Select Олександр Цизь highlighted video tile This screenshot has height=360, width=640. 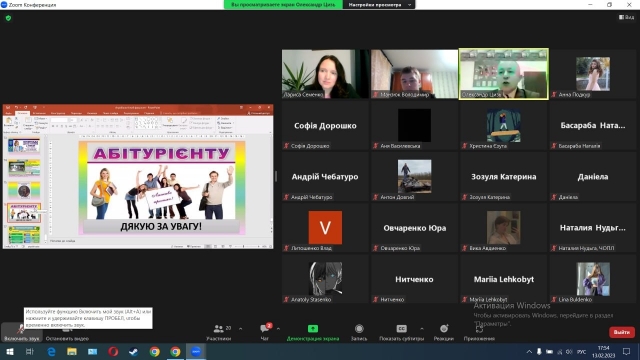(x=504, y=74)
